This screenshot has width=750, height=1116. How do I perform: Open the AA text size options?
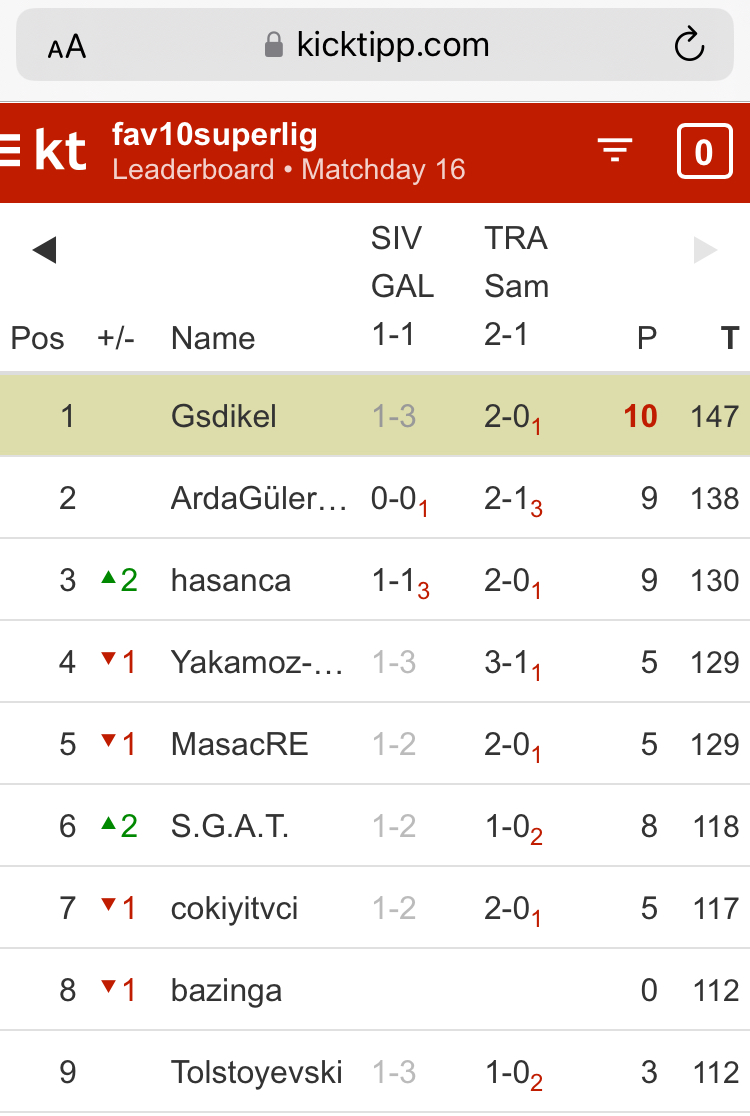[67, 47]
